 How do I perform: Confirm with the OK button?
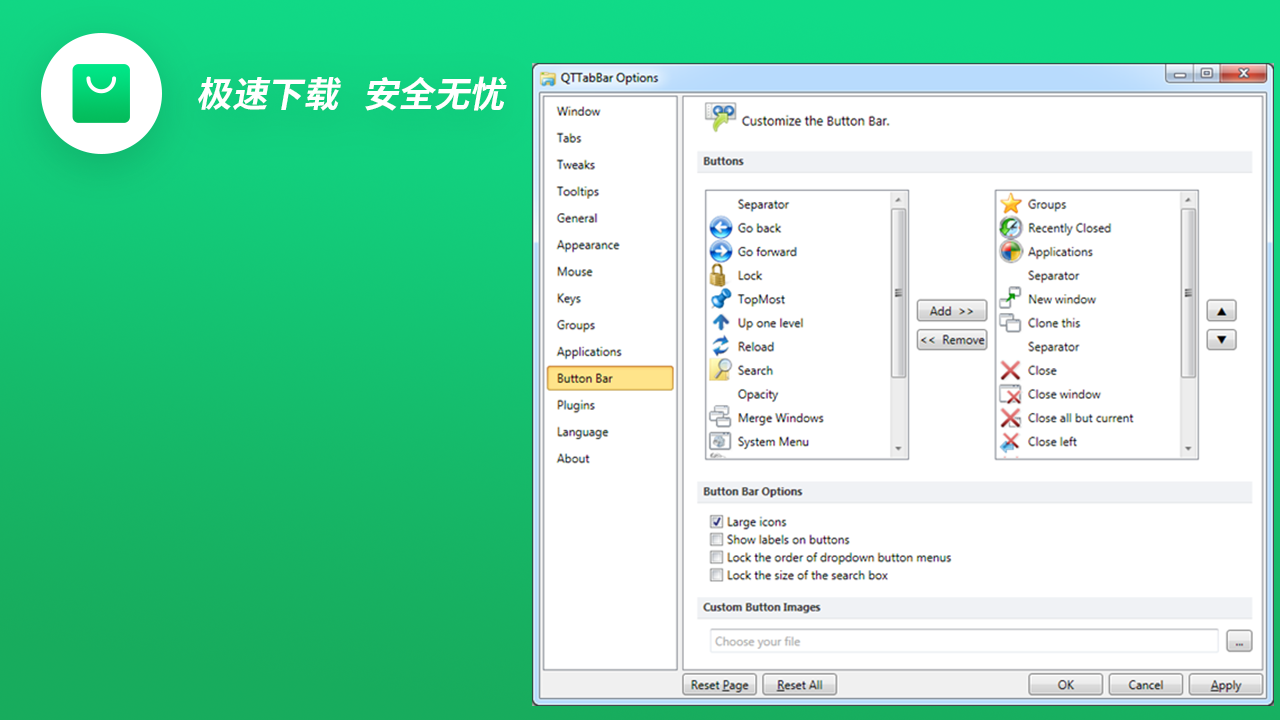(x=1066, y=685)
